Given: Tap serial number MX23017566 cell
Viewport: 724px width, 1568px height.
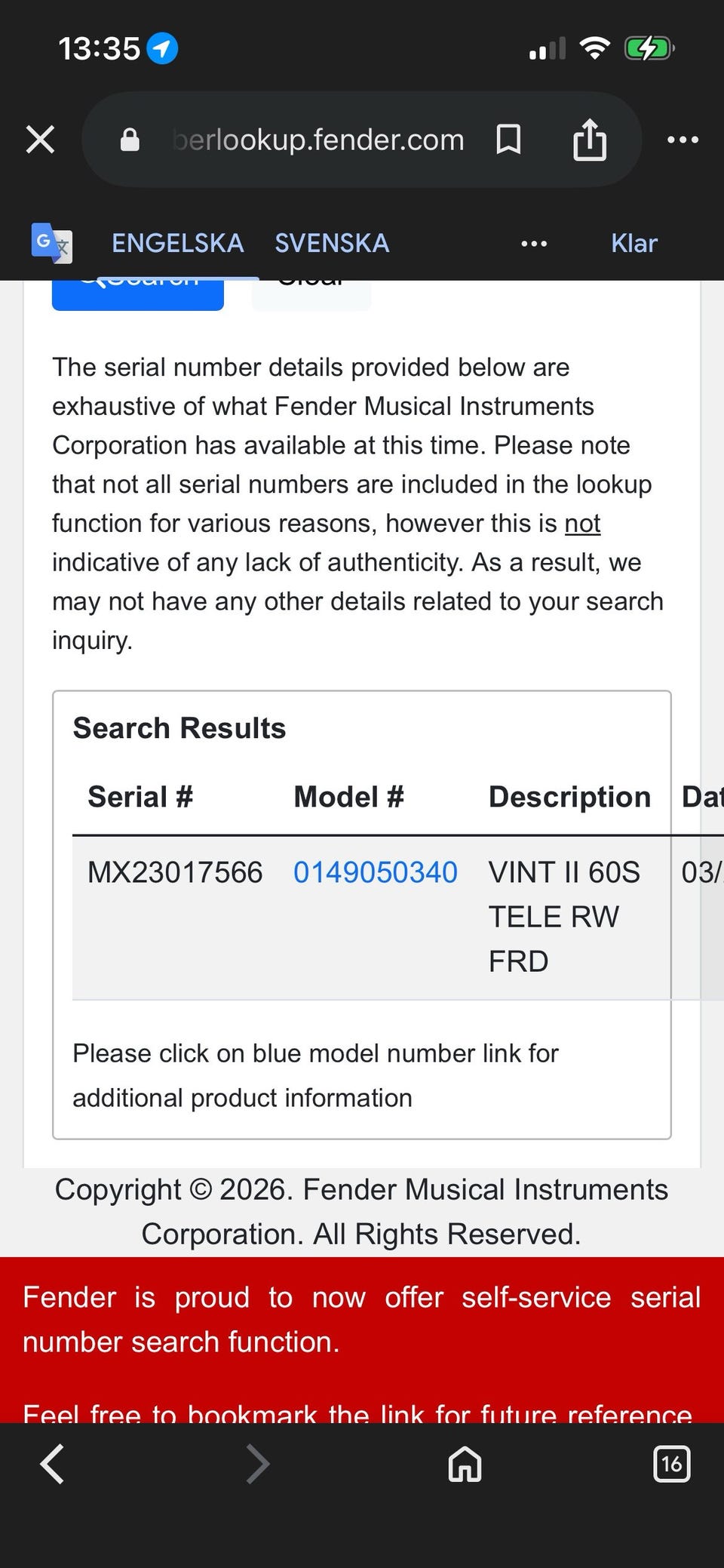Looking at the screenshot, I should coord(175,872).
